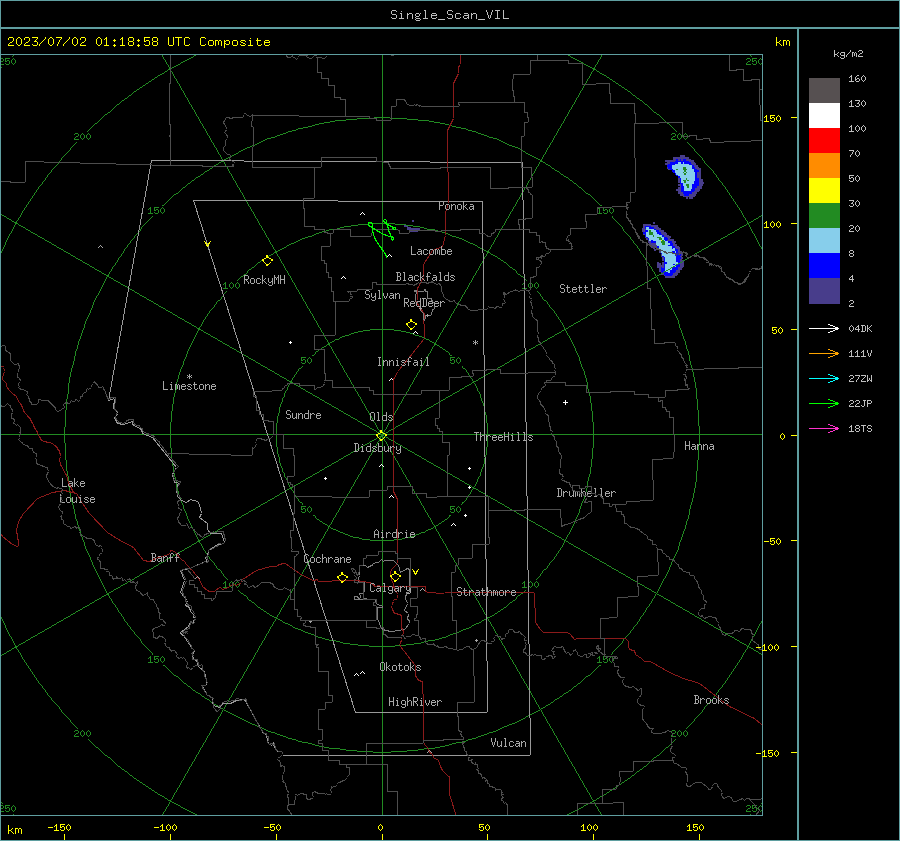Select the dark gray 160 color swatch
Viewport: 900px width, 841px height.
coord(824,90)
